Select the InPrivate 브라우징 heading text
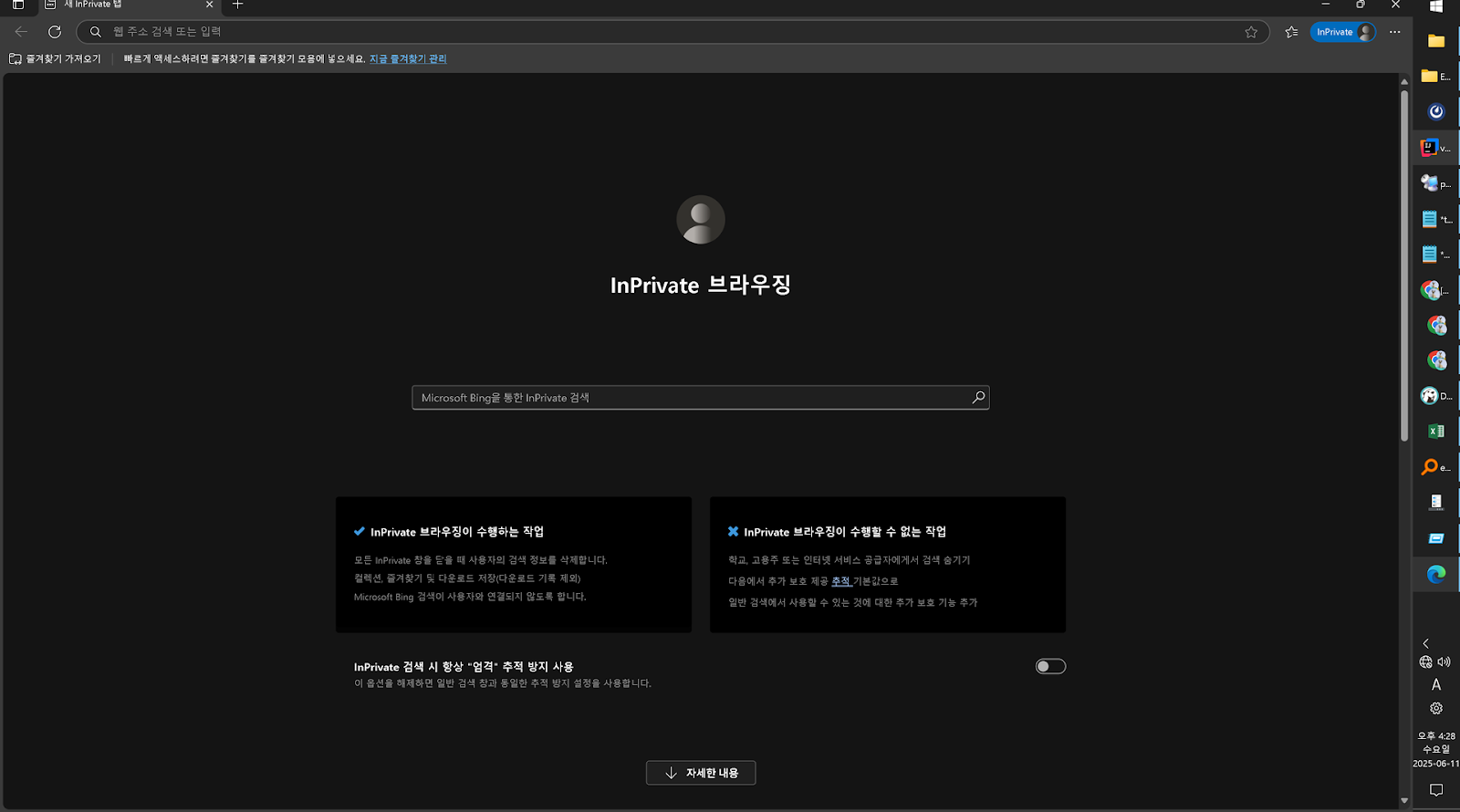Screen dimensions: 1460x812 [701, 285]
